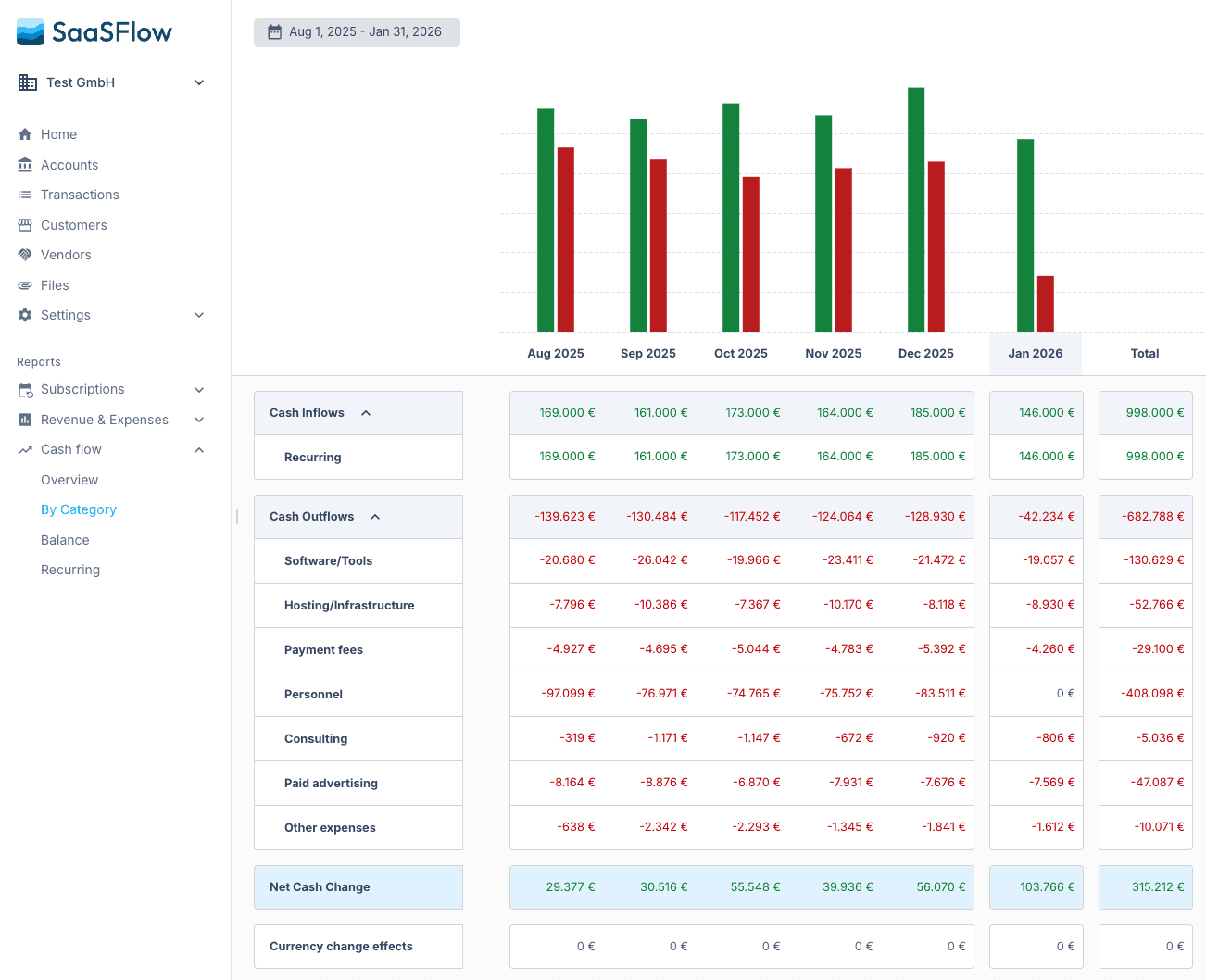Expand the Subscriptions reports section
The width and height of the screenshot is (1206, 980).
coord(199,390)
